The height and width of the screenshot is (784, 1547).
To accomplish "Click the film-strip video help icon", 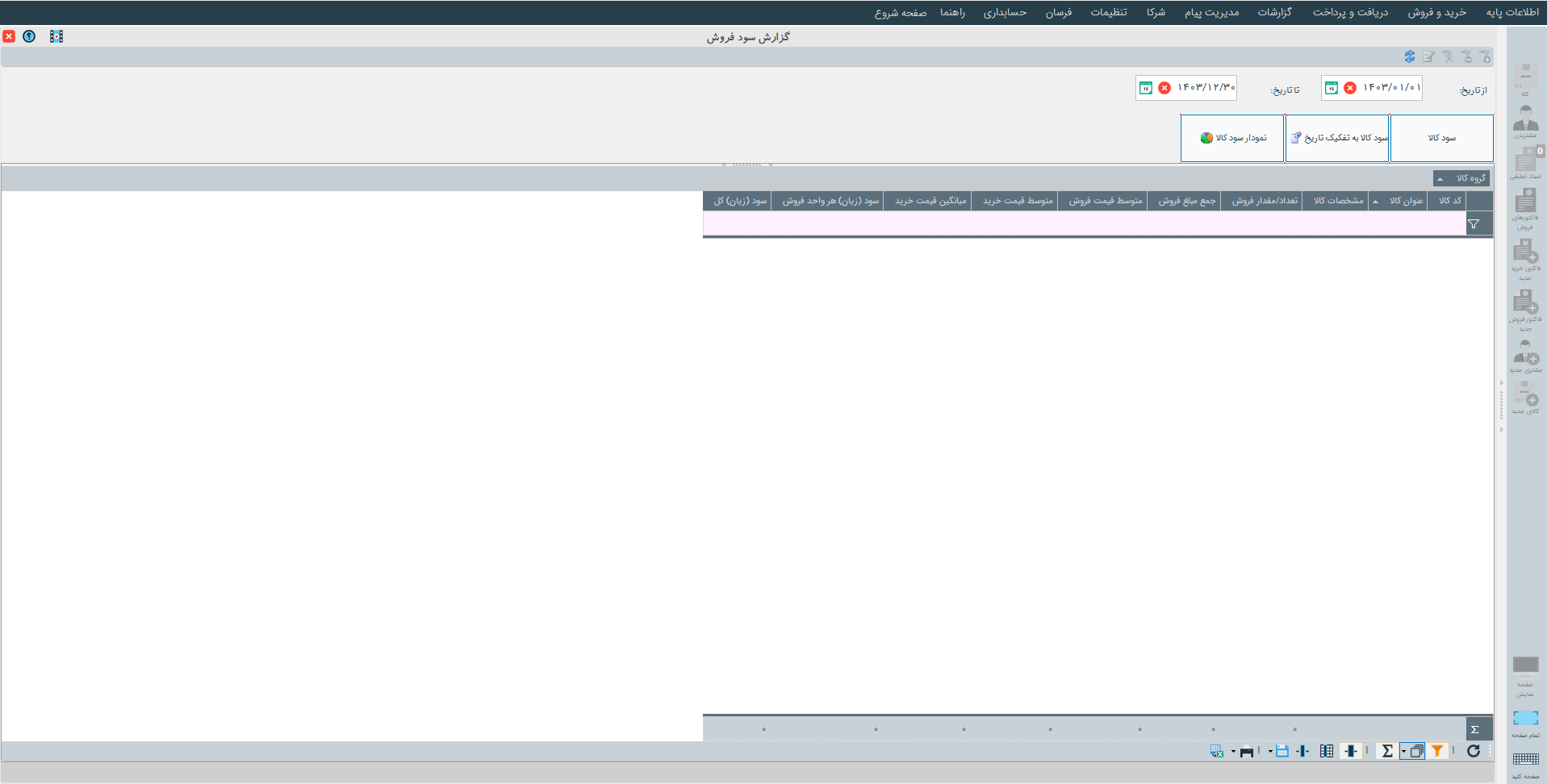I will [x=56, y=36].
